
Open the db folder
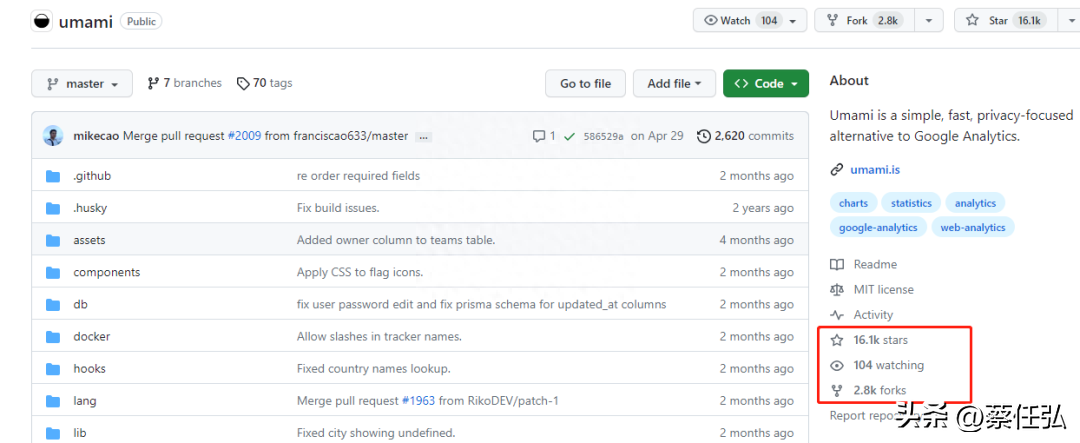point(81,305)
